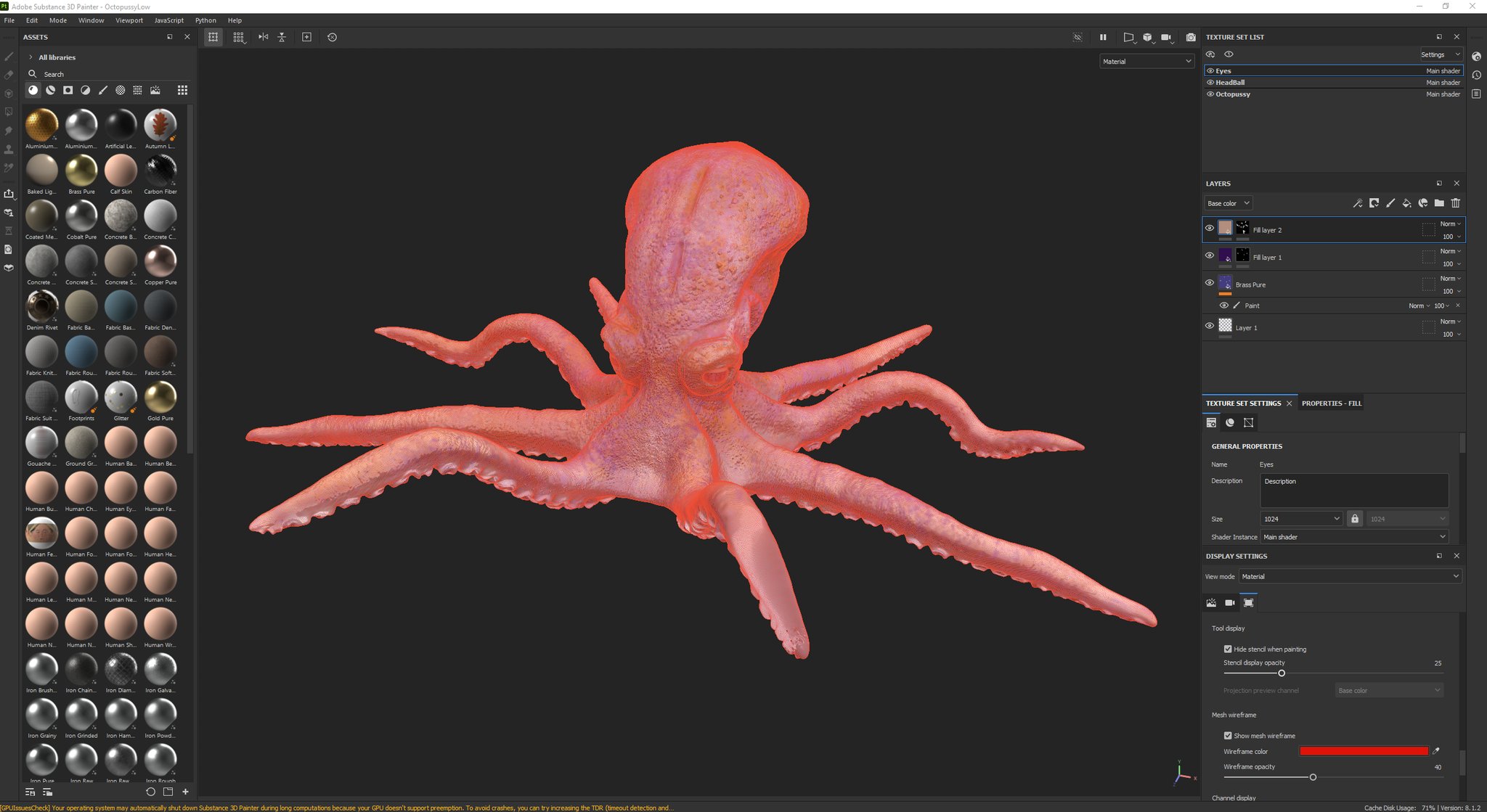1487x812 pixels.
Task: Open the Base color channel dropdown in Layers
Action: click(1229, 203)
